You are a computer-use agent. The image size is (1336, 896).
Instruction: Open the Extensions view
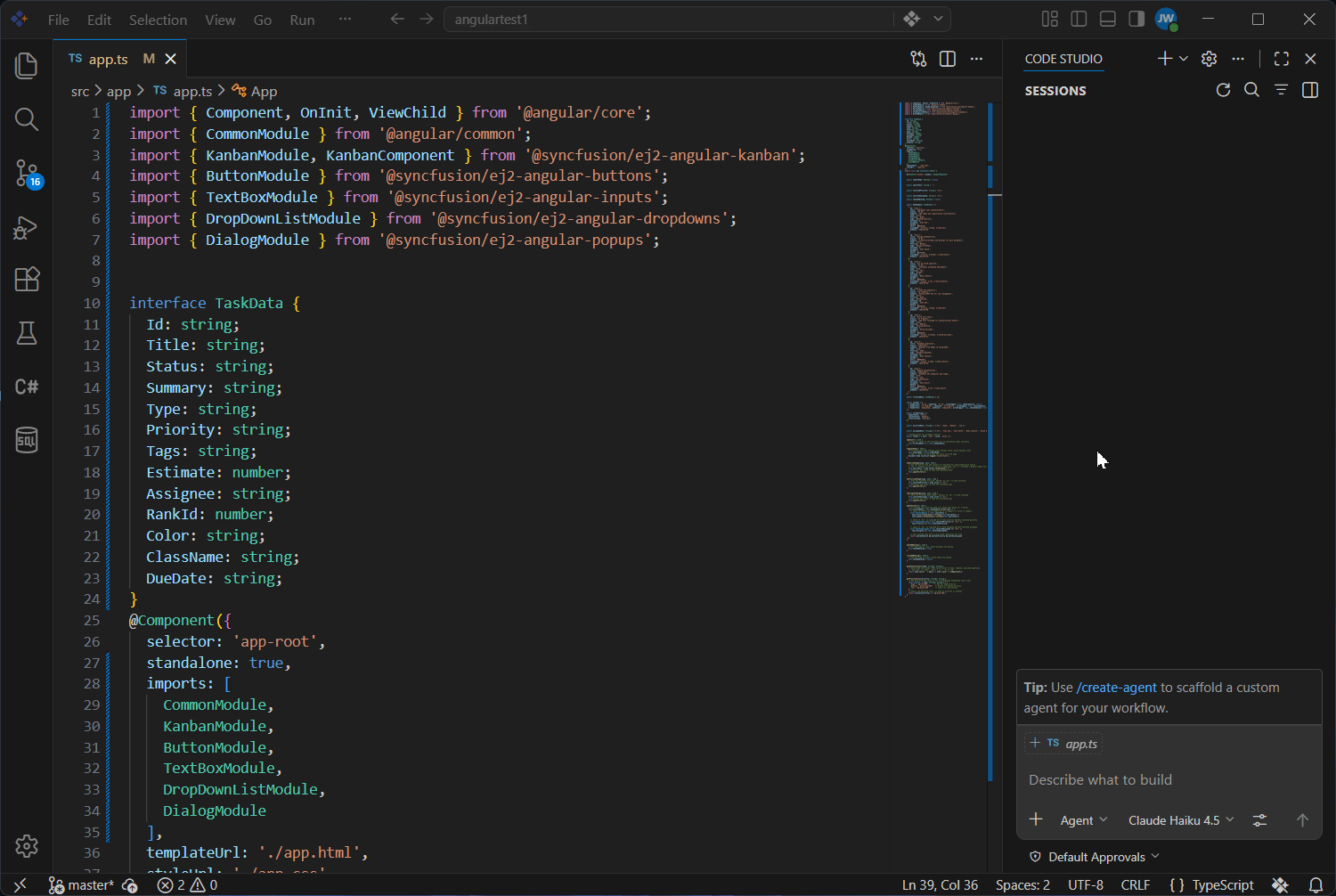(x=27, y=280)
